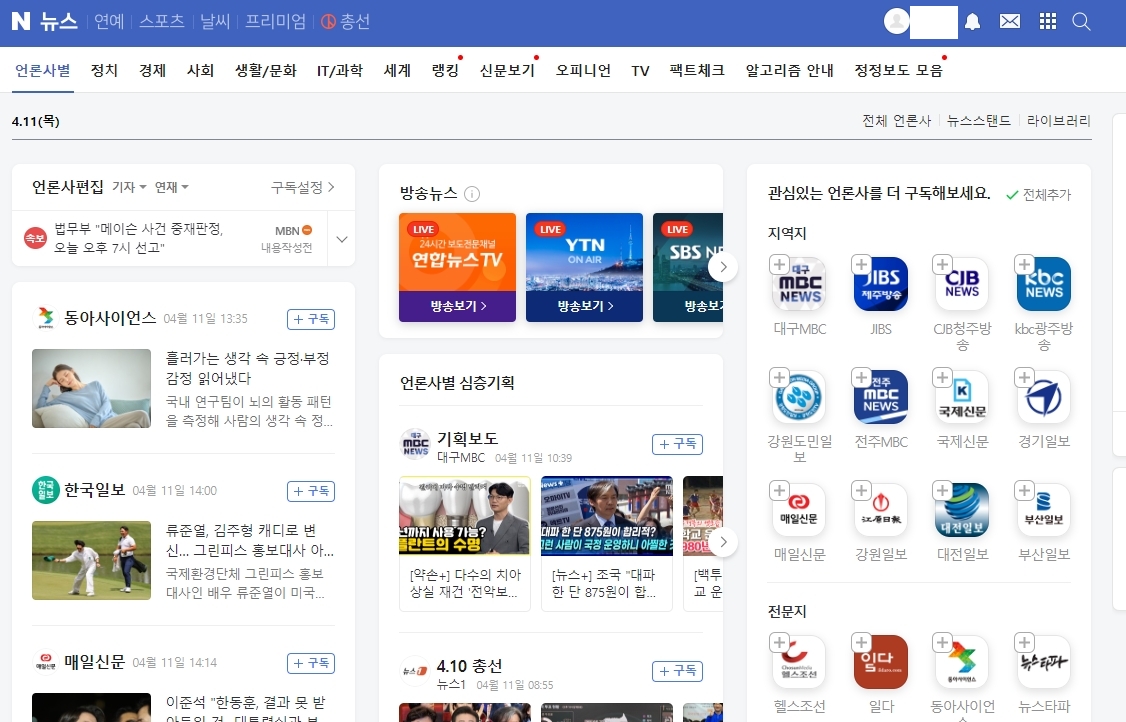Open the 연재 dropdown
1126x722 pixels.
(168, 187)
